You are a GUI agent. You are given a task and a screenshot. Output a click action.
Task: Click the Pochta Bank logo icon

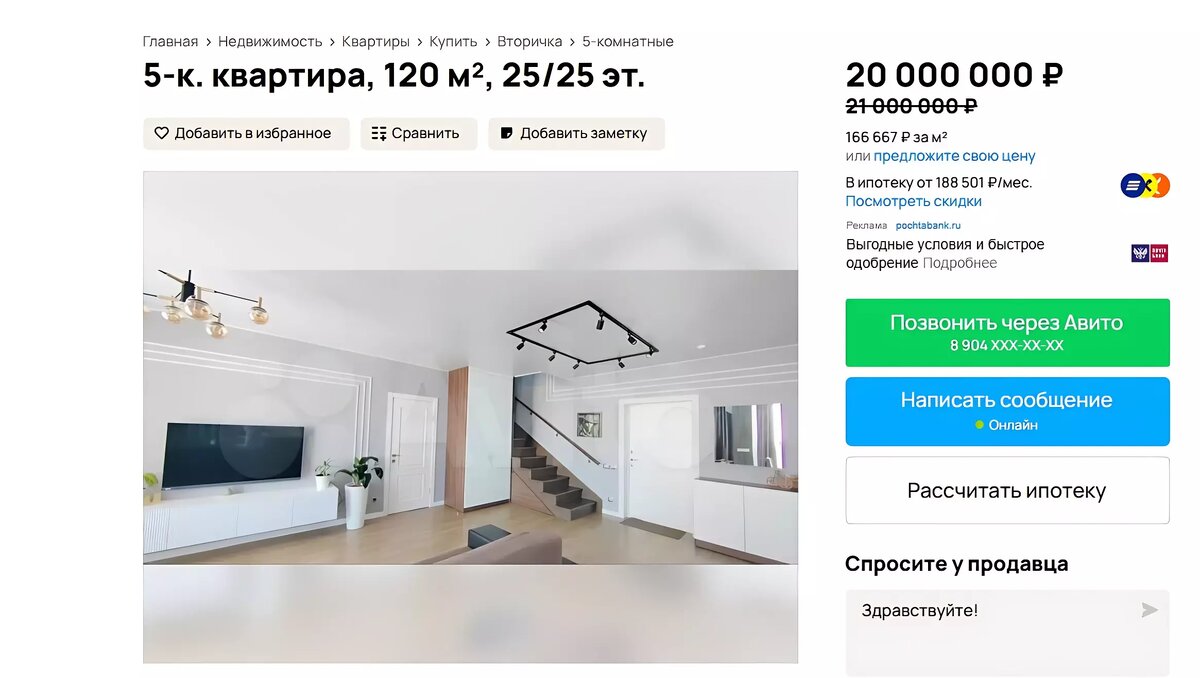click(x=1150, y=253)
